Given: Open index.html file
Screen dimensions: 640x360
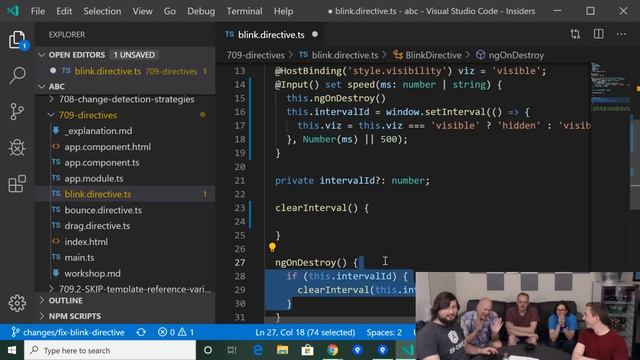Looking at the screenshot, I should (86, 242).
